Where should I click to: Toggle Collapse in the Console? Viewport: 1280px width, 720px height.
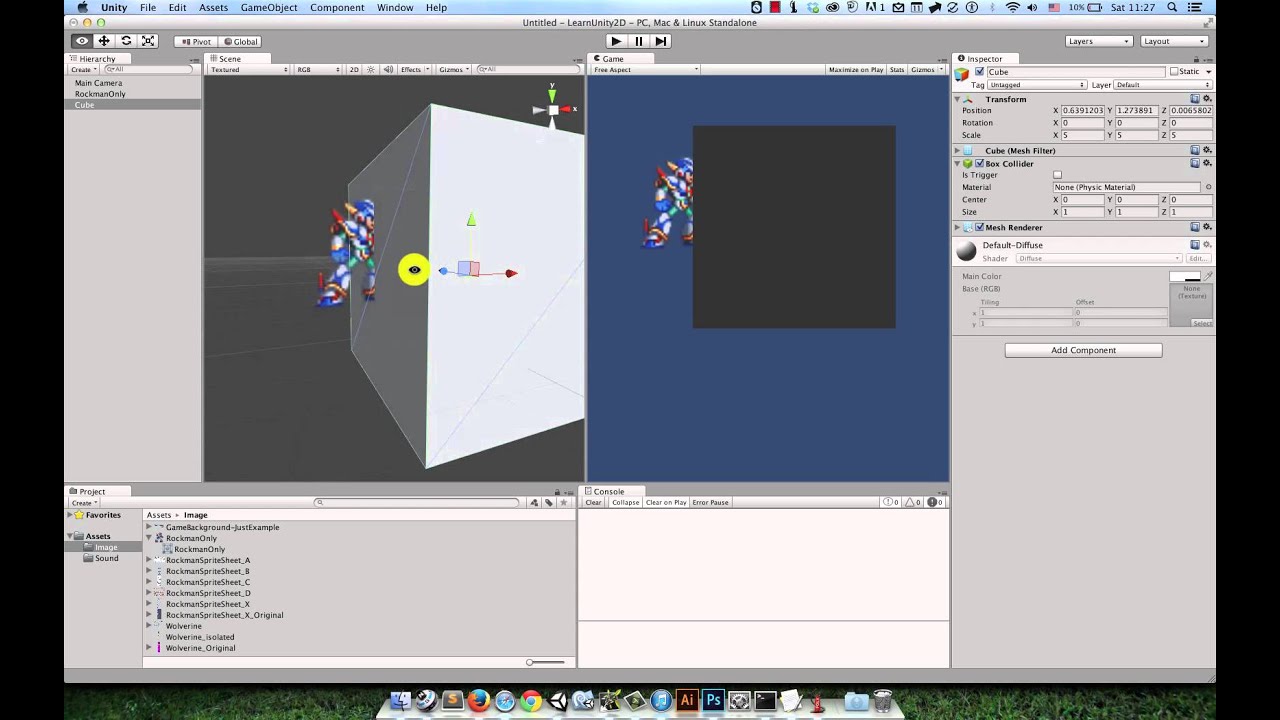(626, 503)
